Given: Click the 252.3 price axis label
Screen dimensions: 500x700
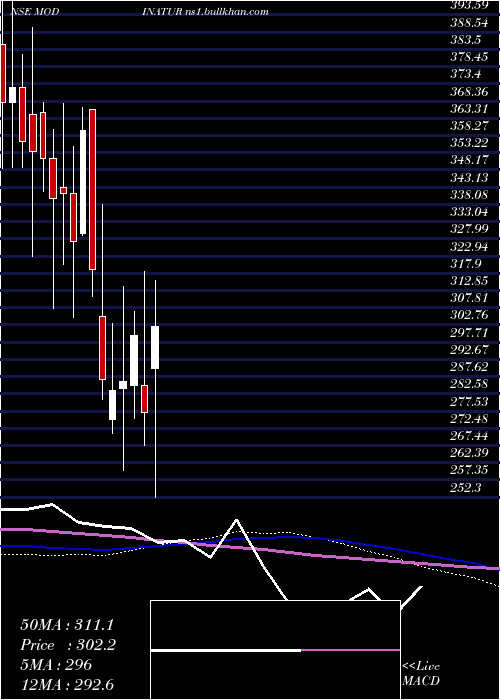Looking at the screenshot, I should pyautogui.click(x=466, y=488).
